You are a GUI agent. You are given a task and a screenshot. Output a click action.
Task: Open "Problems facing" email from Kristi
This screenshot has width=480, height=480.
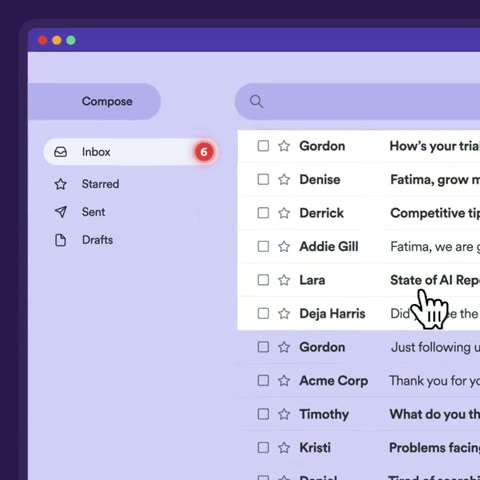(x=435, y=448)
